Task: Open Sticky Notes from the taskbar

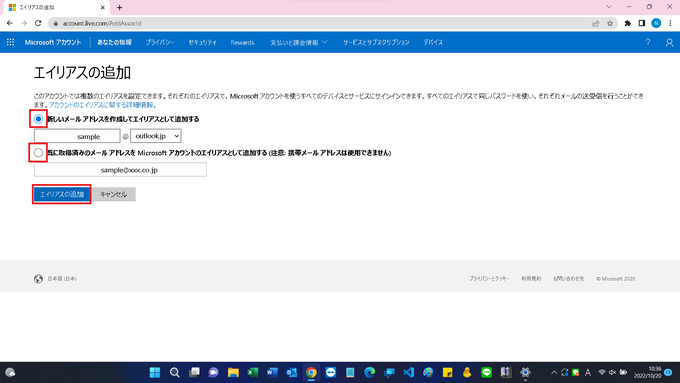Action: tap(448, 372)
